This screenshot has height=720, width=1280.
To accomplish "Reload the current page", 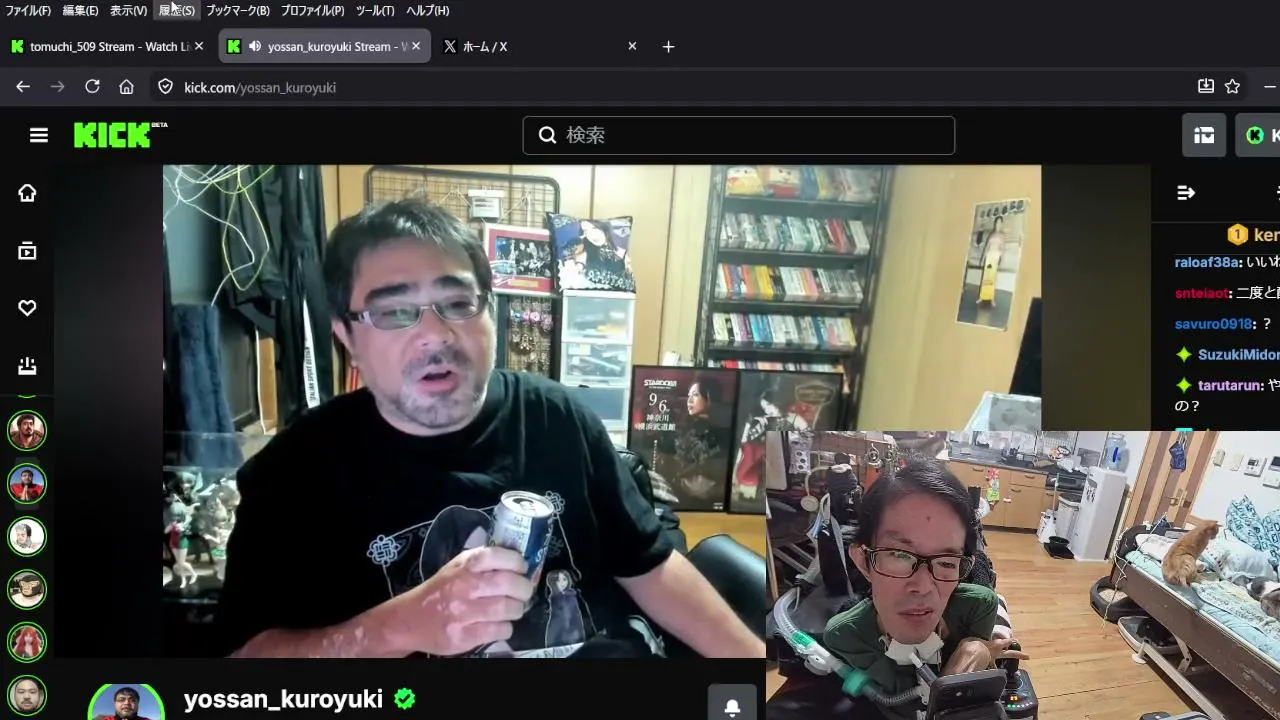I will tap(92, 87).
